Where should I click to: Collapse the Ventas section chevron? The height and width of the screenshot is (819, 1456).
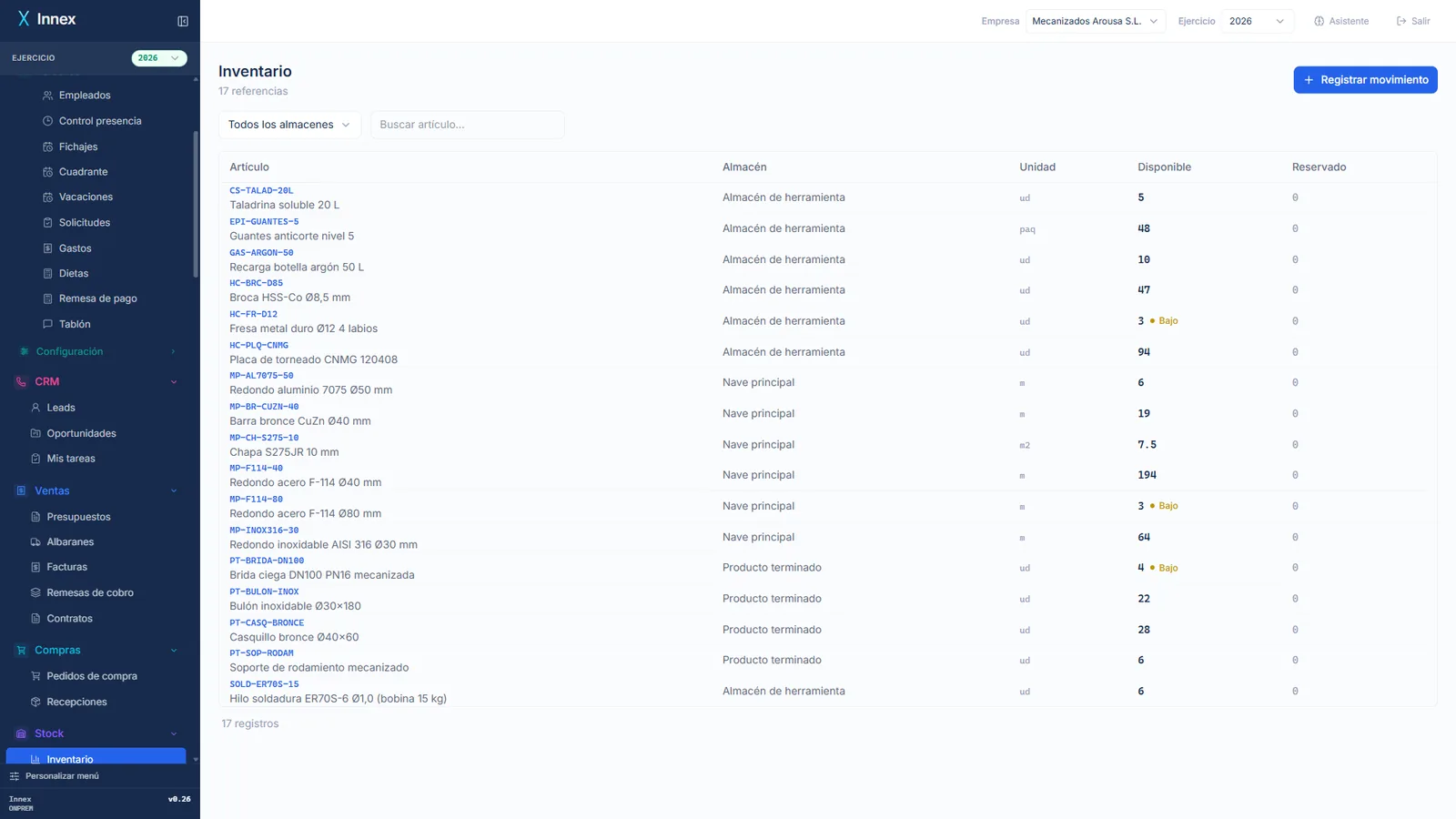[x=174, y=491]
